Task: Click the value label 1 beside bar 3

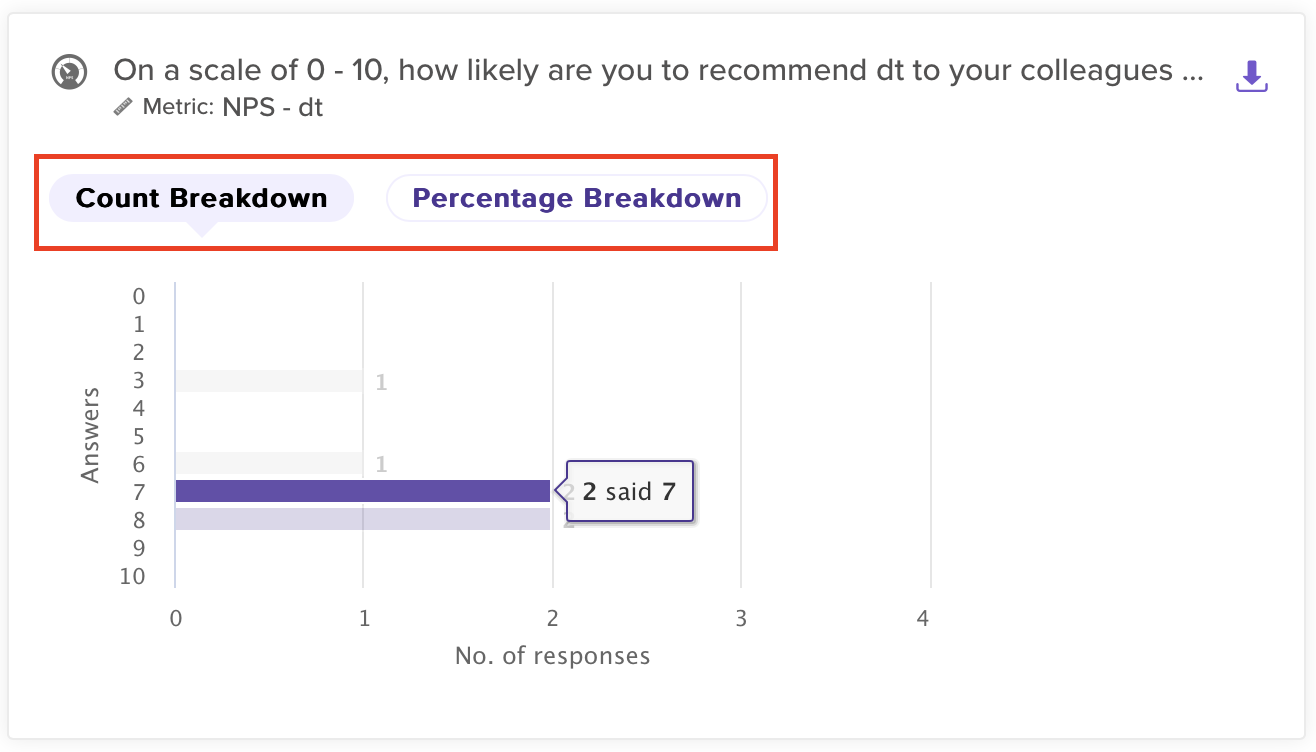Action: pyautogui.click(x=381, y=381)
